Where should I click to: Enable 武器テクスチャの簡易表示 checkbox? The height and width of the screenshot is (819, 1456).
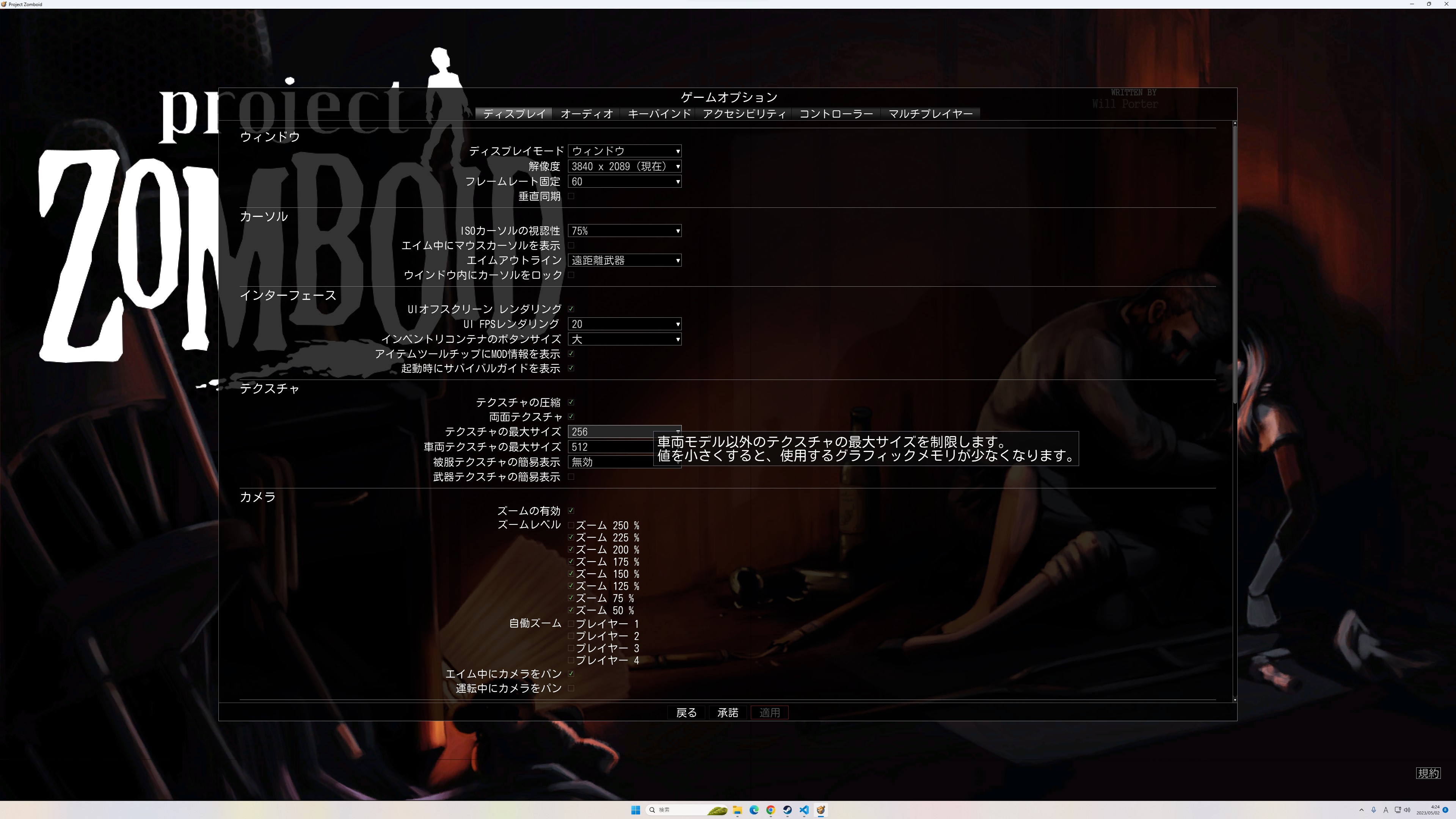571,477
